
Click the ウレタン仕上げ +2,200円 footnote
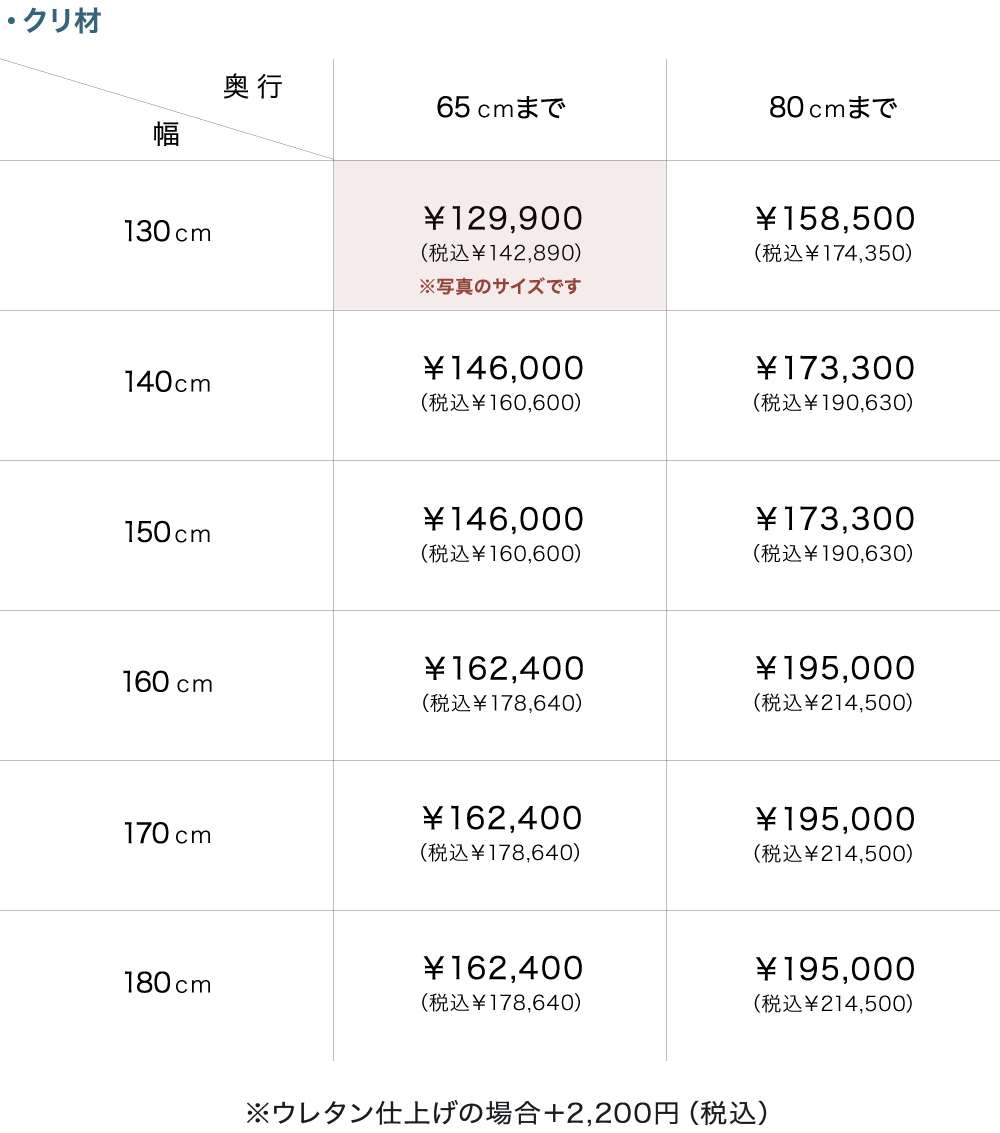(506, 1112)
